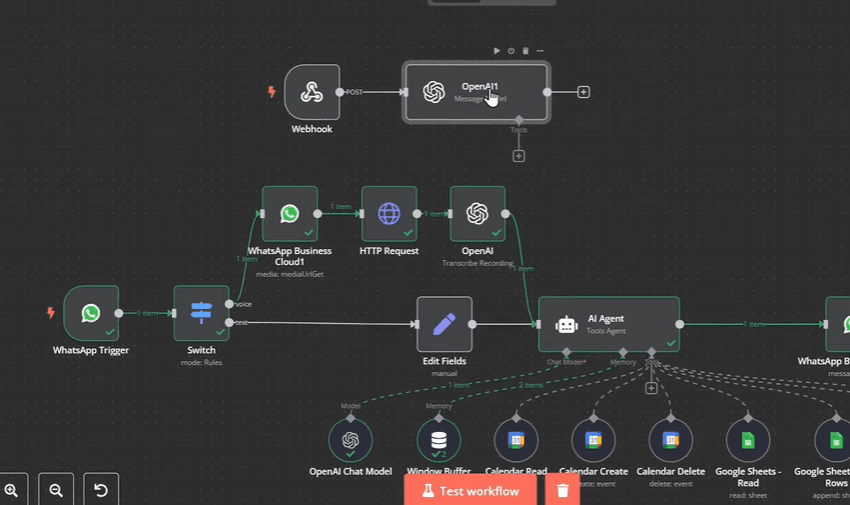Add a tool under OpenAI1 Tools plus

pos(519,156)
